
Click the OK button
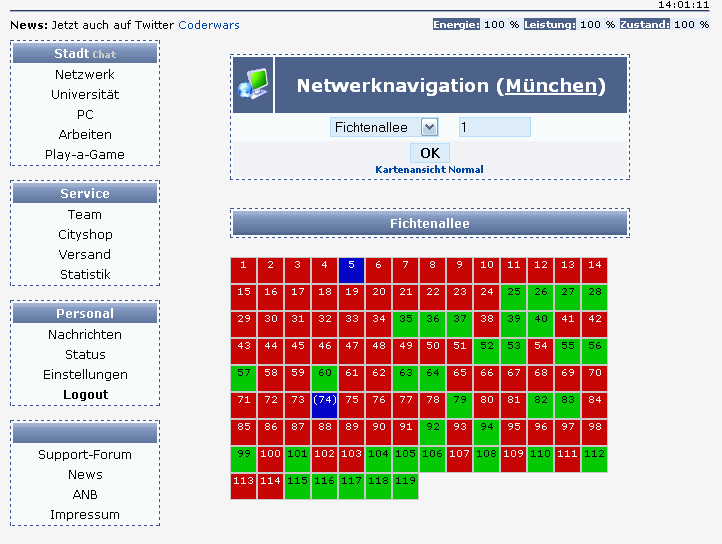(430, 153)
